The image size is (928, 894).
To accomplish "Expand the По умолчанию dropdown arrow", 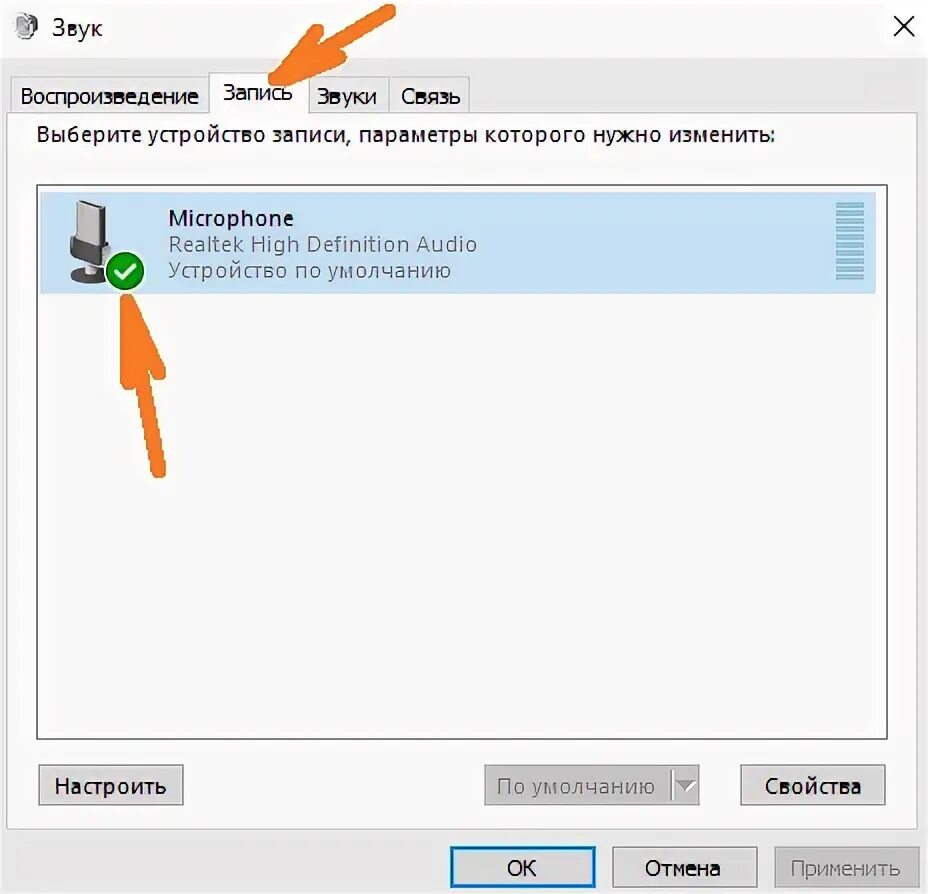I will coord(685,785).
